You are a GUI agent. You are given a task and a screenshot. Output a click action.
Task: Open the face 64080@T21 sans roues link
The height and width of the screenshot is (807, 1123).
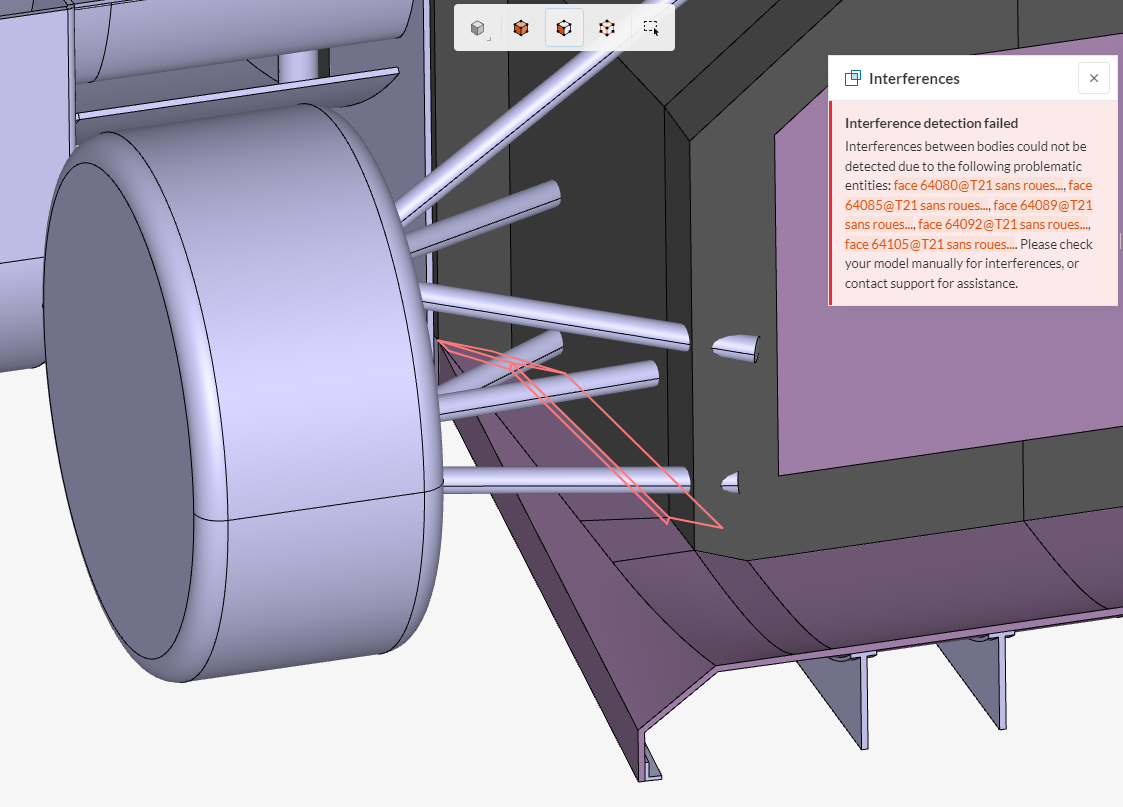pos(975,185)
